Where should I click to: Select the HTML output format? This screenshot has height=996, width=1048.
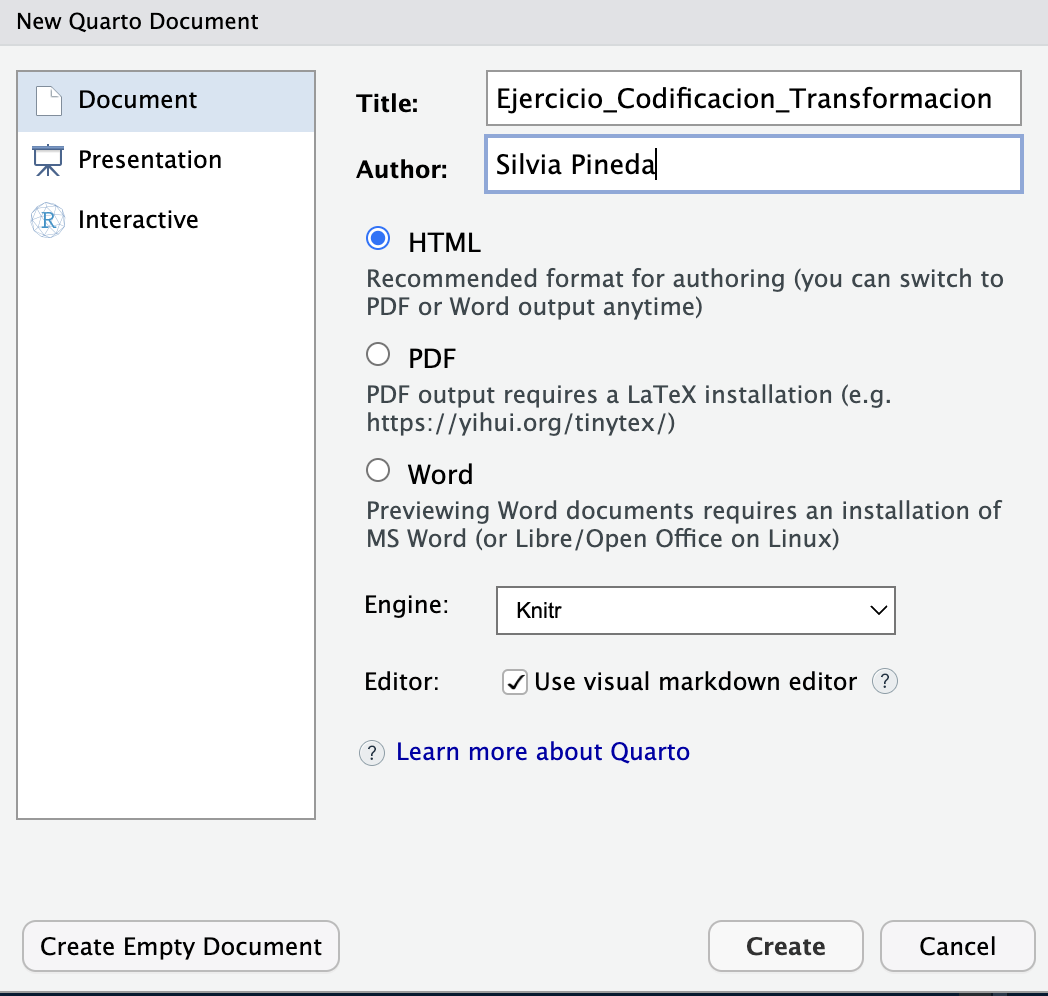(378, 240)
